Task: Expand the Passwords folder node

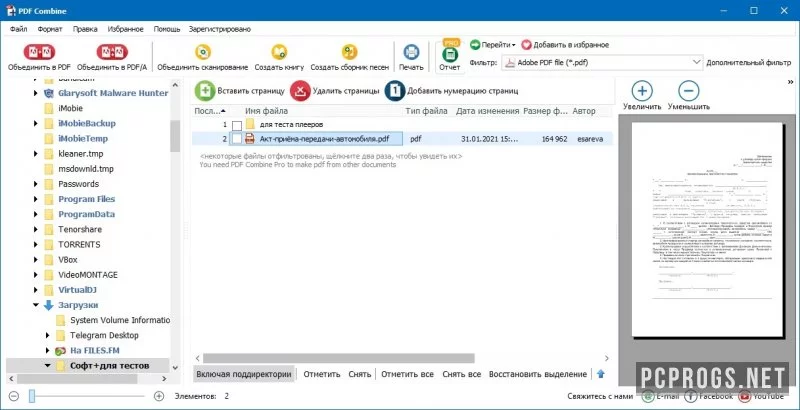Action: coord(35,184)
